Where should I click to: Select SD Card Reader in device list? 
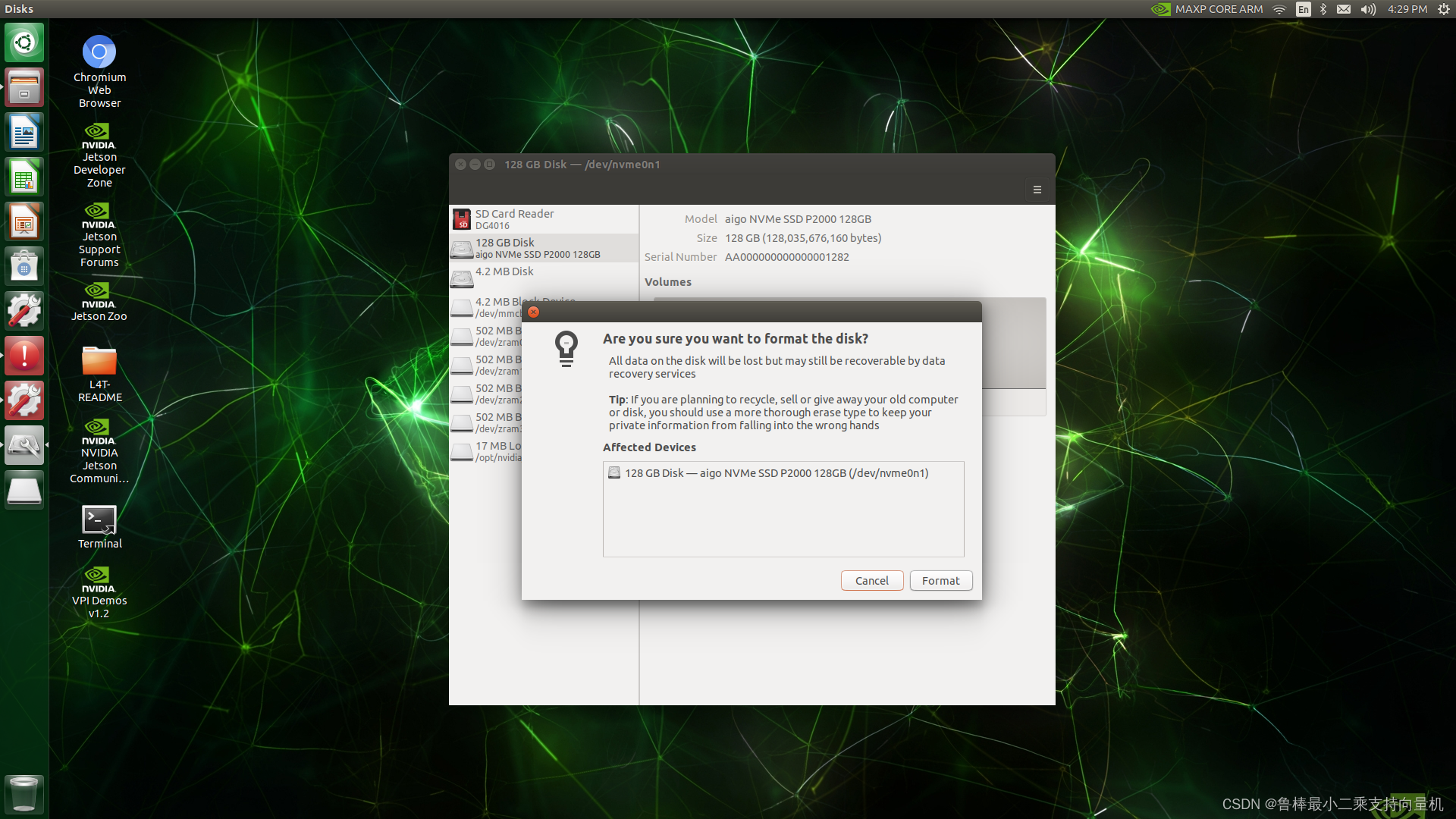point(544,219)
